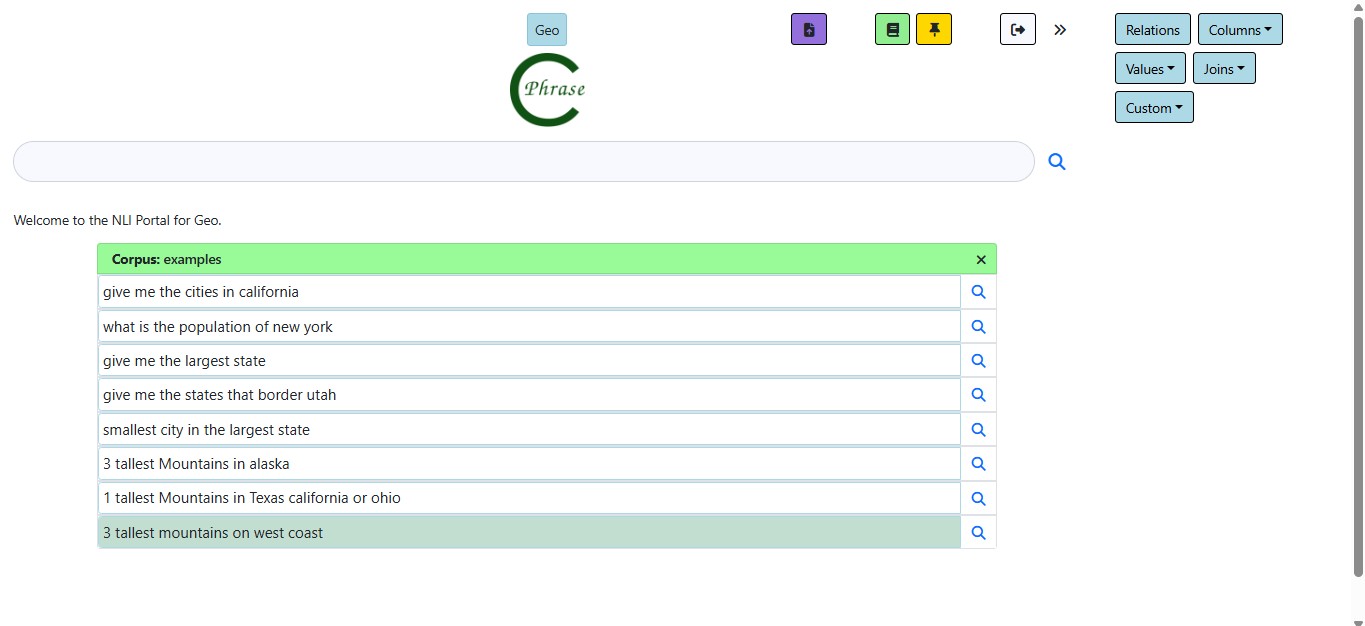
Task: Click the main search magnifier icon
Action: pyautogui.click(x=1057, y=162)
